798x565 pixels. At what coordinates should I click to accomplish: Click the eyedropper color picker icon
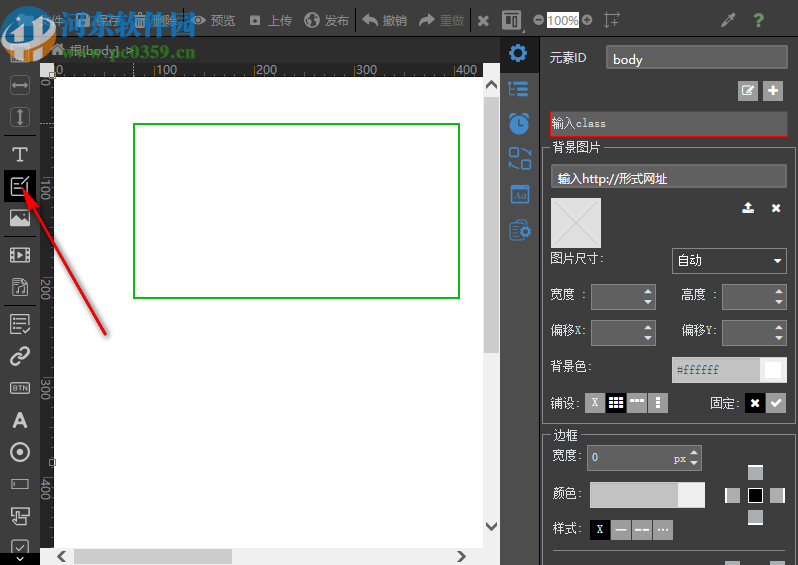(x=728, y=20)
